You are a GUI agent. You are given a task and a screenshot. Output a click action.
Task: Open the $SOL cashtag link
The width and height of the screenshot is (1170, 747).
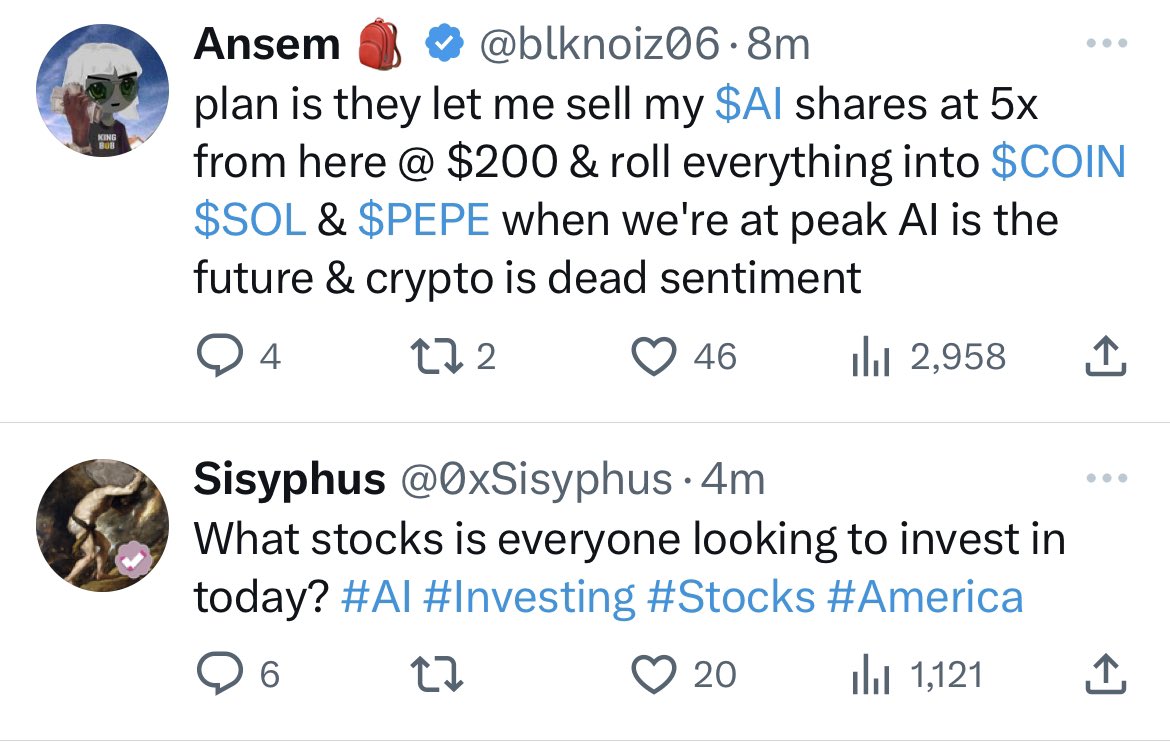(x=250, y=220)
